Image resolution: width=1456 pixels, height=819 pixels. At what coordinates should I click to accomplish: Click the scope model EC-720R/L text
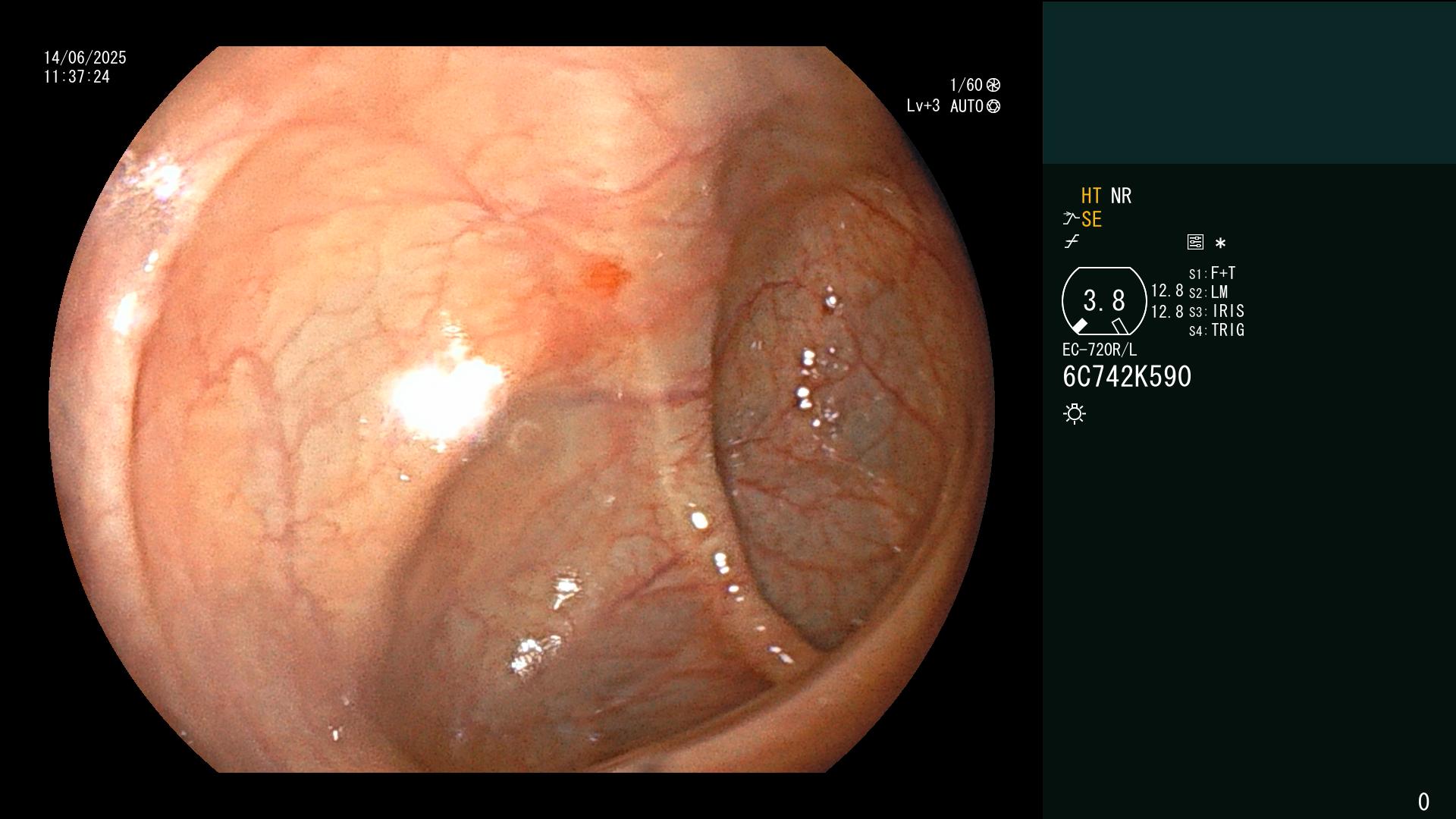point(1100,350)
